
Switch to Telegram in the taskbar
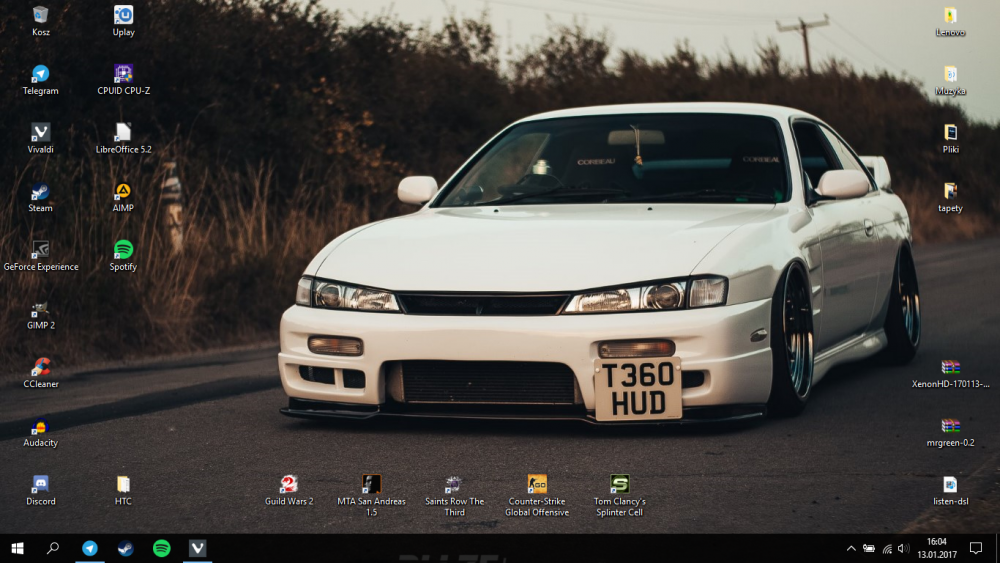pos(90,548)
